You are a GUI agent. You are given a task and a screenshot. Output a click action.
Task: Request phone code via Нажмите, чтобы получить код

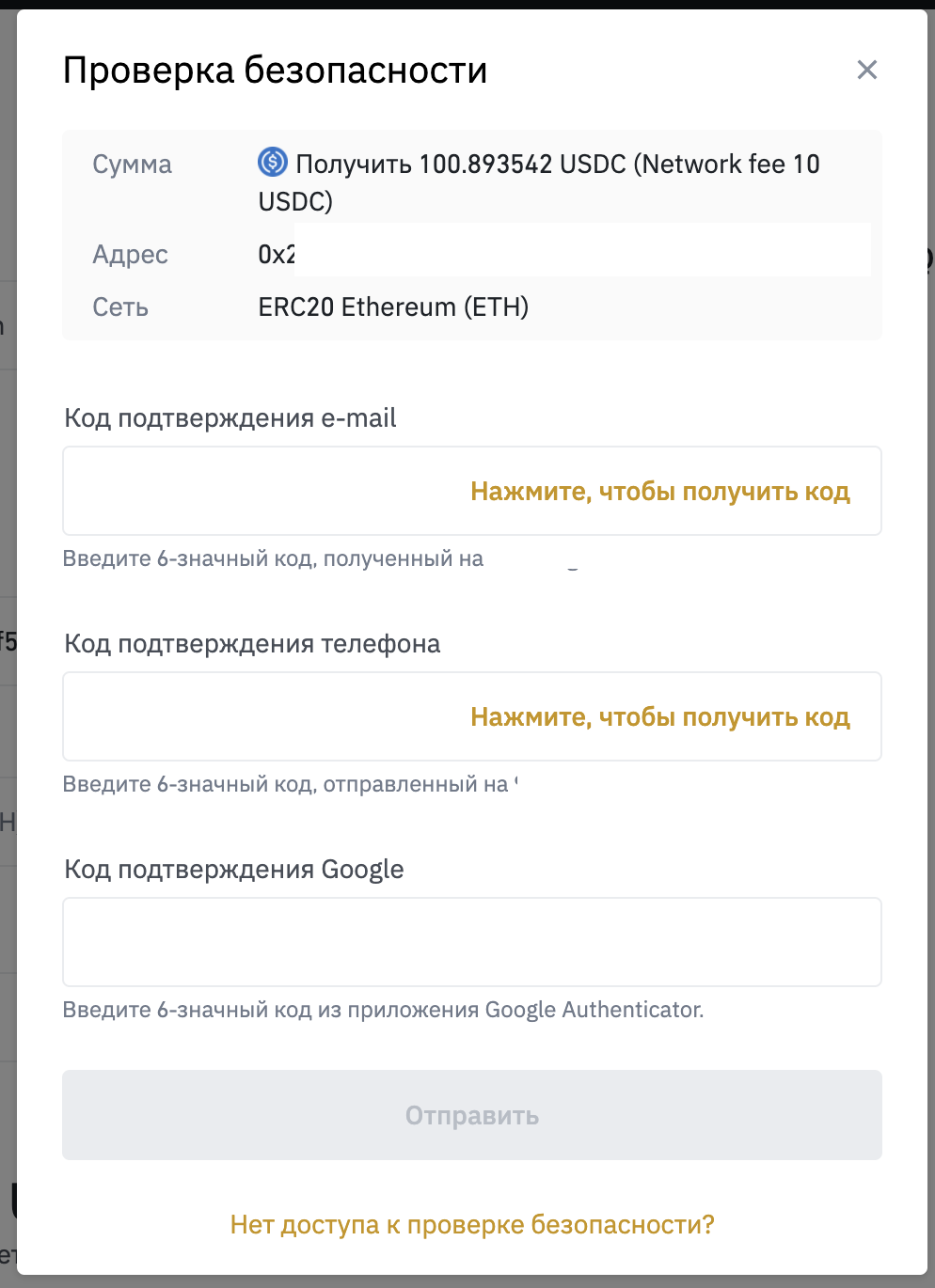(660, 716)
